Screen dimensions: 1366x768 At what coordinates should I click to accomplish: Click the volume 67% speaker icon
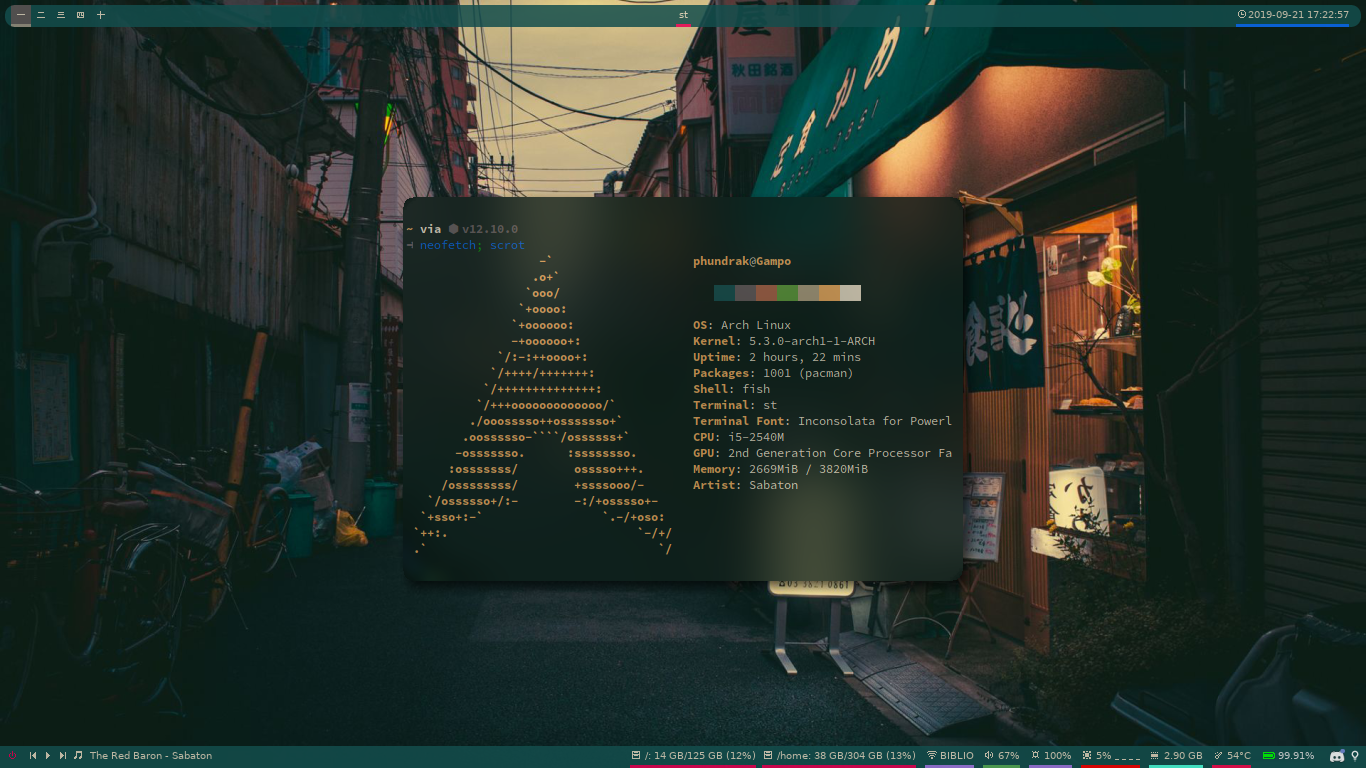tap(988, 756)
